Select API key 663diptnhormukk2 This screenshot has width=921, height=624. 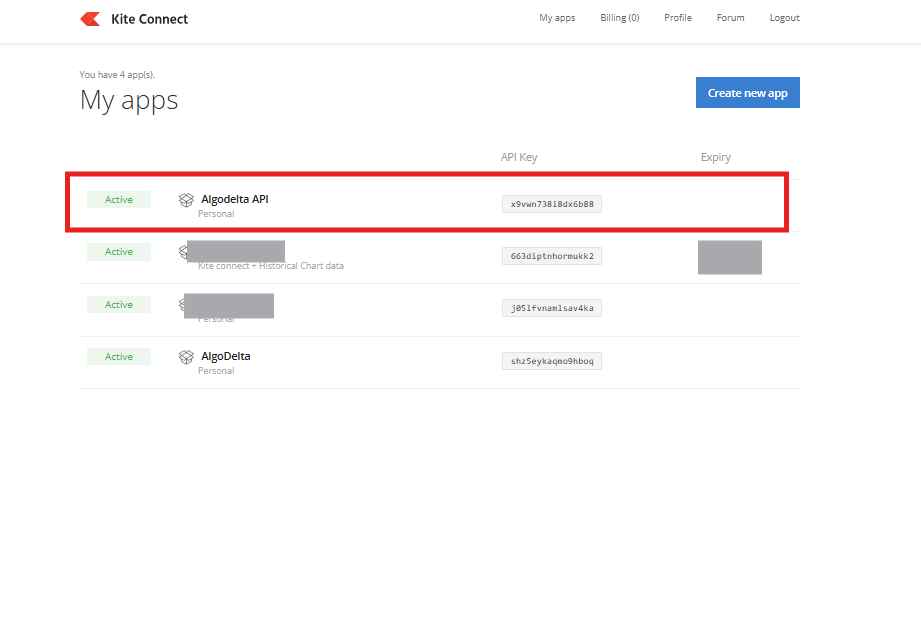pyautogui.click(x=552, y=256)
